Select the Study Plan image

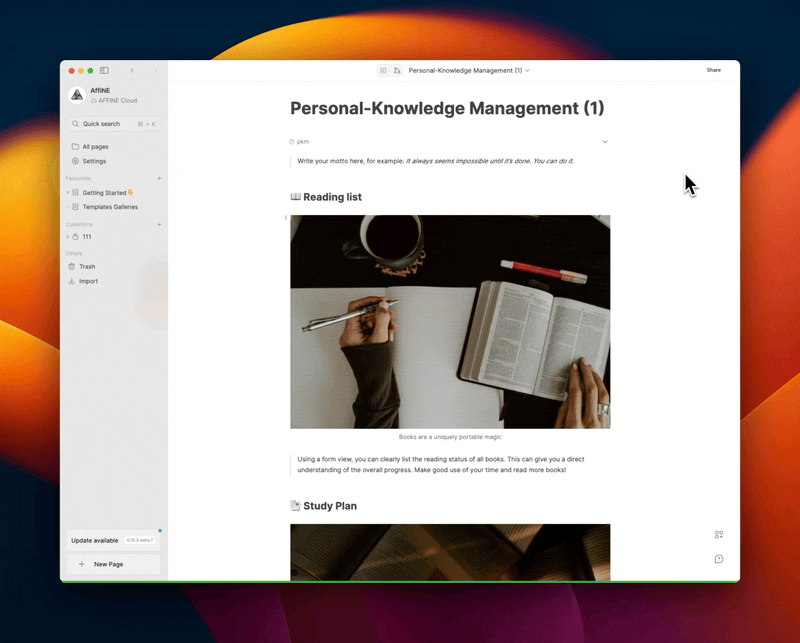pyautogui.click(x=450, y=552)
